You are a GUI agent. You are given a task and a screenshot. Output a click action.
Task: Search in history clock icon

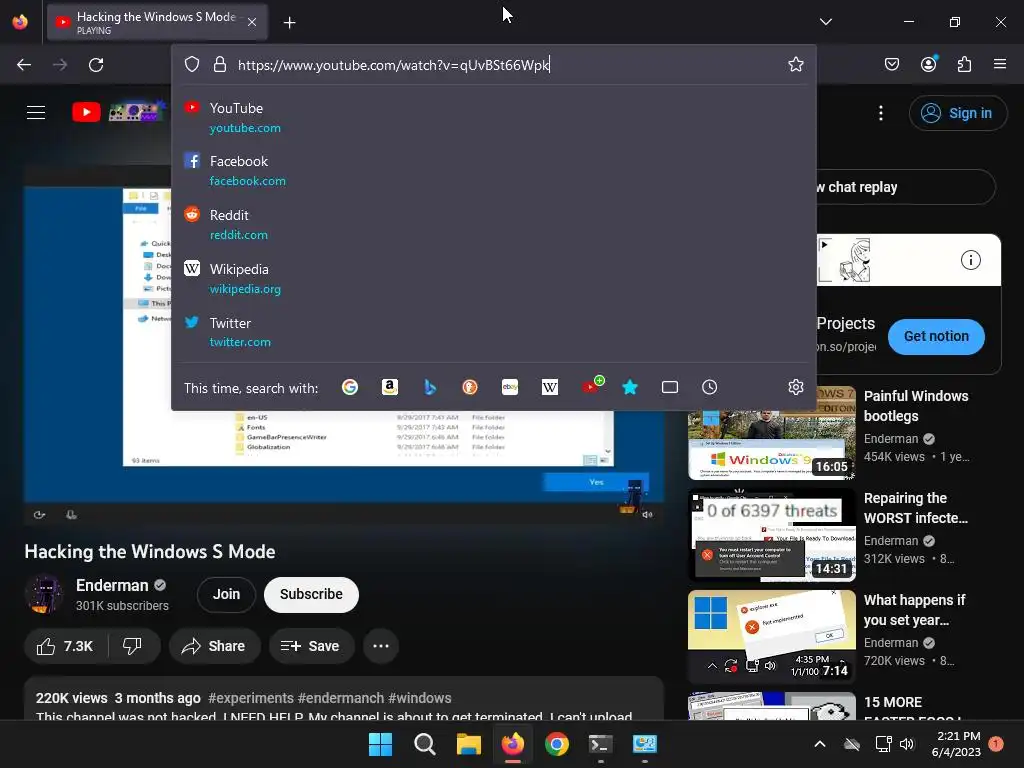pos(709,387)
